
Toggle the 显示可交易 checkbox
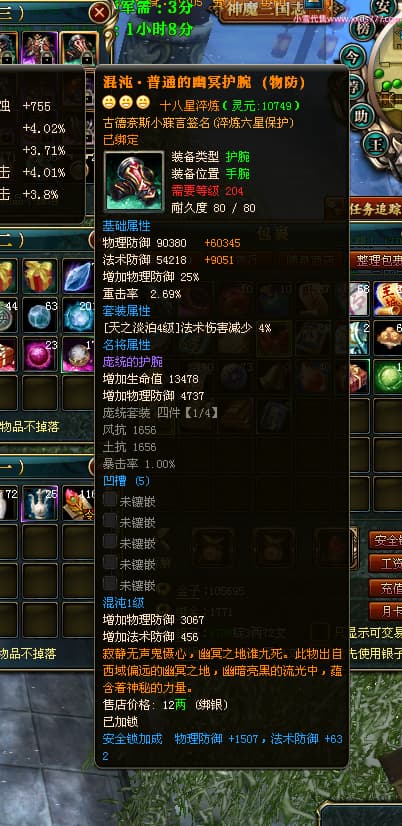320,632
